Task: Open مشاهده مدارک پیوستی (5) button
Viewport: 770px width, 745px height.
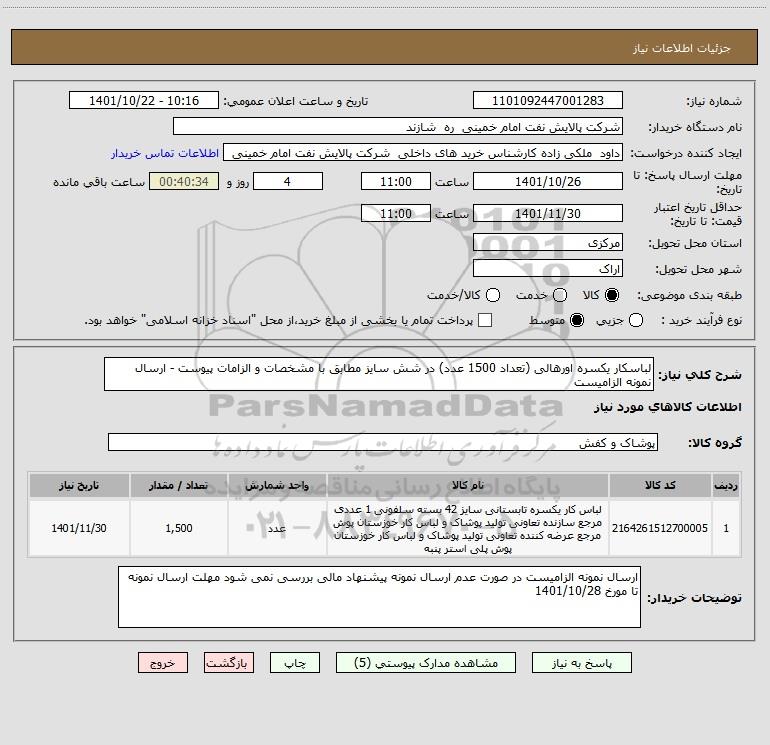Action: pyautogui.click(x=426, y=663)
